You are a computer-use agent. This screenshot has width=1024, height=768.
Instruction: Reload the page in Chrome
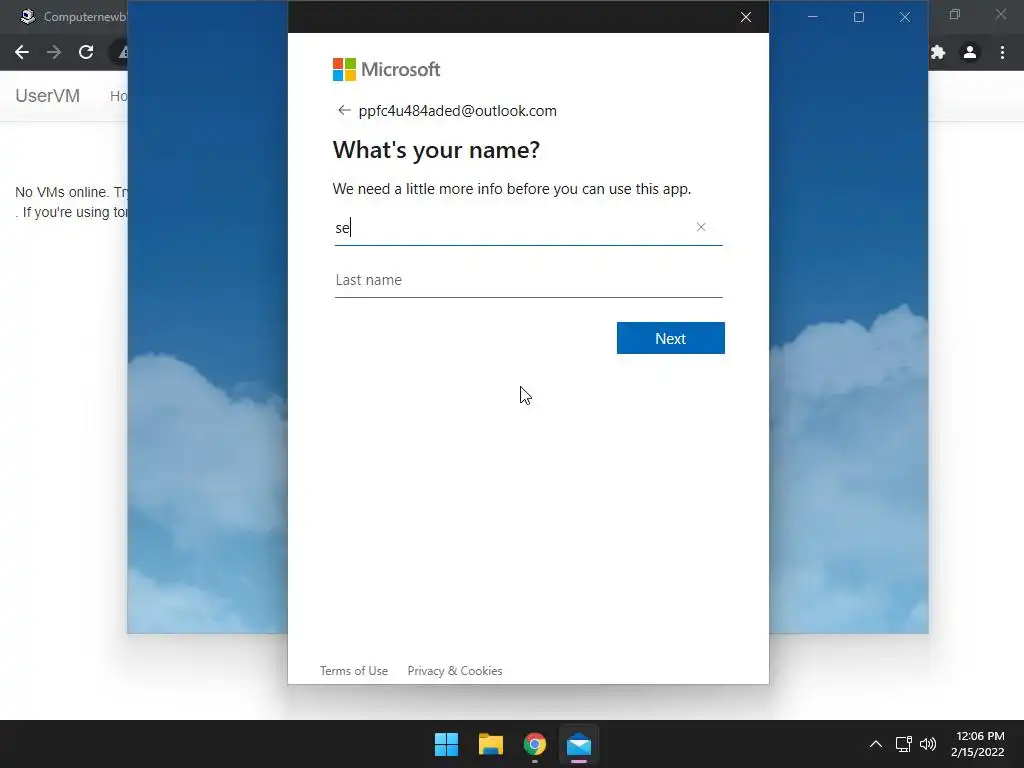(86, 52)
